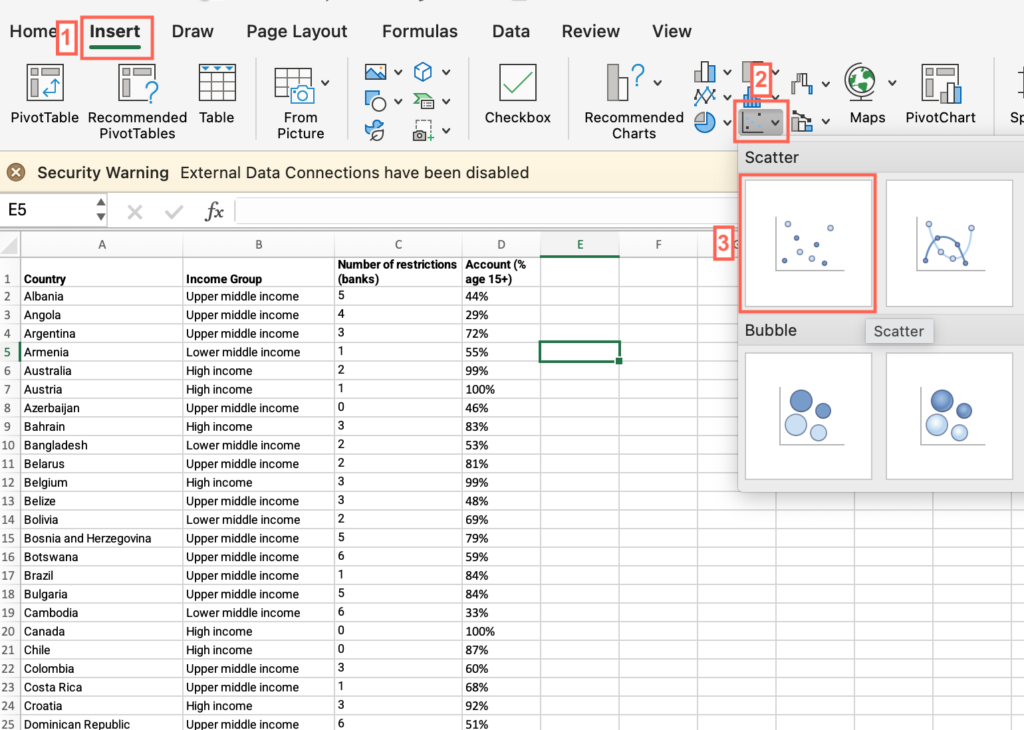Screen dimensions: 1024x730
Task: Expand the 3D Models dropdown arrow
Action: click(x=446, y=72)
